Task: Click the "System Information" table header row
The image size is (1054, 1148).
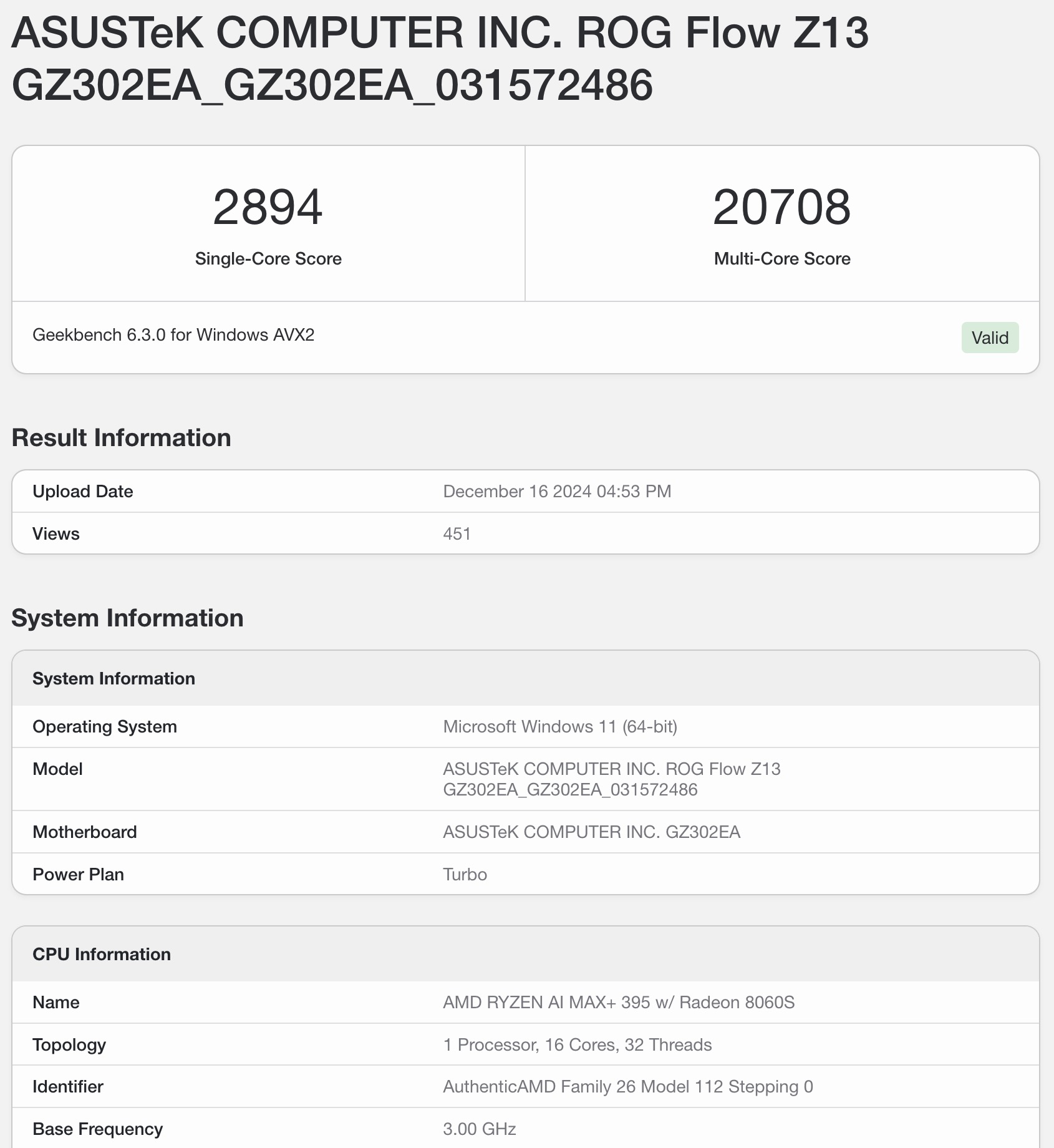Action: click(x=526, y=678)
